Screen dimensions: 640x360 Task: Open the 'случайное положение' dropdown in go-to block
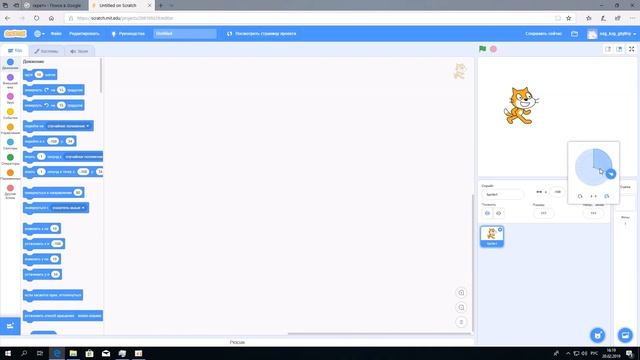pyautogui.click(x=68, y=126)
